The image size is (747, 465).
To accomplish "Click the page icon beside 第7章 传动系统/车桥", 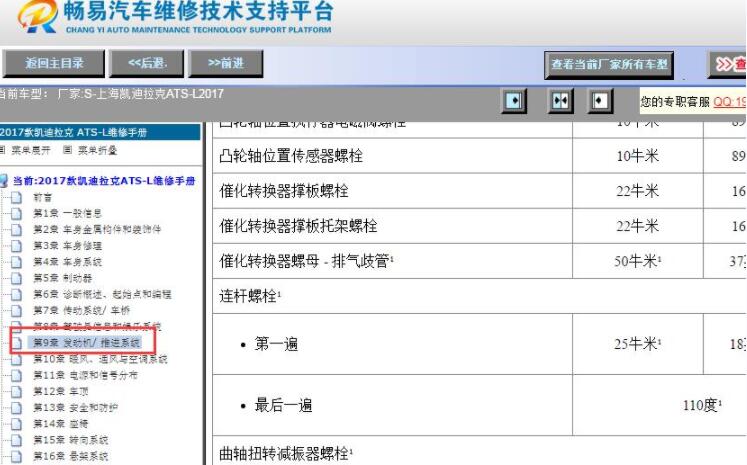I will pyautogui.click(x=16, y=310).
